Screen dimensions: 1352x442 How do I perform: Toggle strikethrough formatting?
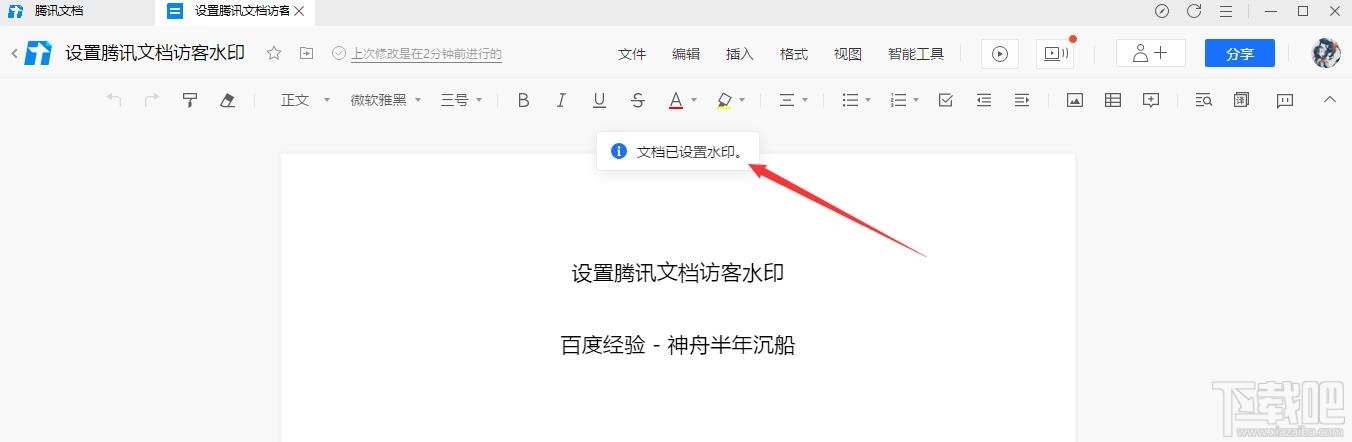pyautogui.click(x=638, y=100)
